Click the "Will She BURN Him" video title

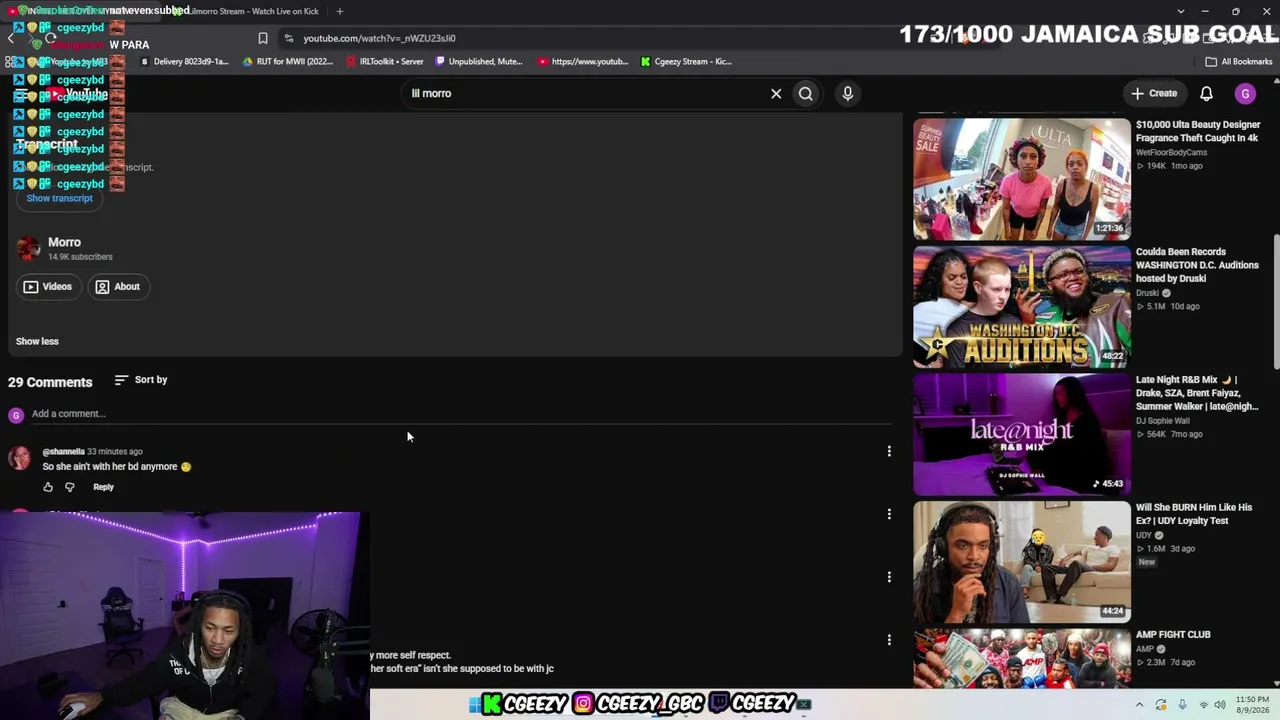click(x=1194, y=514)
